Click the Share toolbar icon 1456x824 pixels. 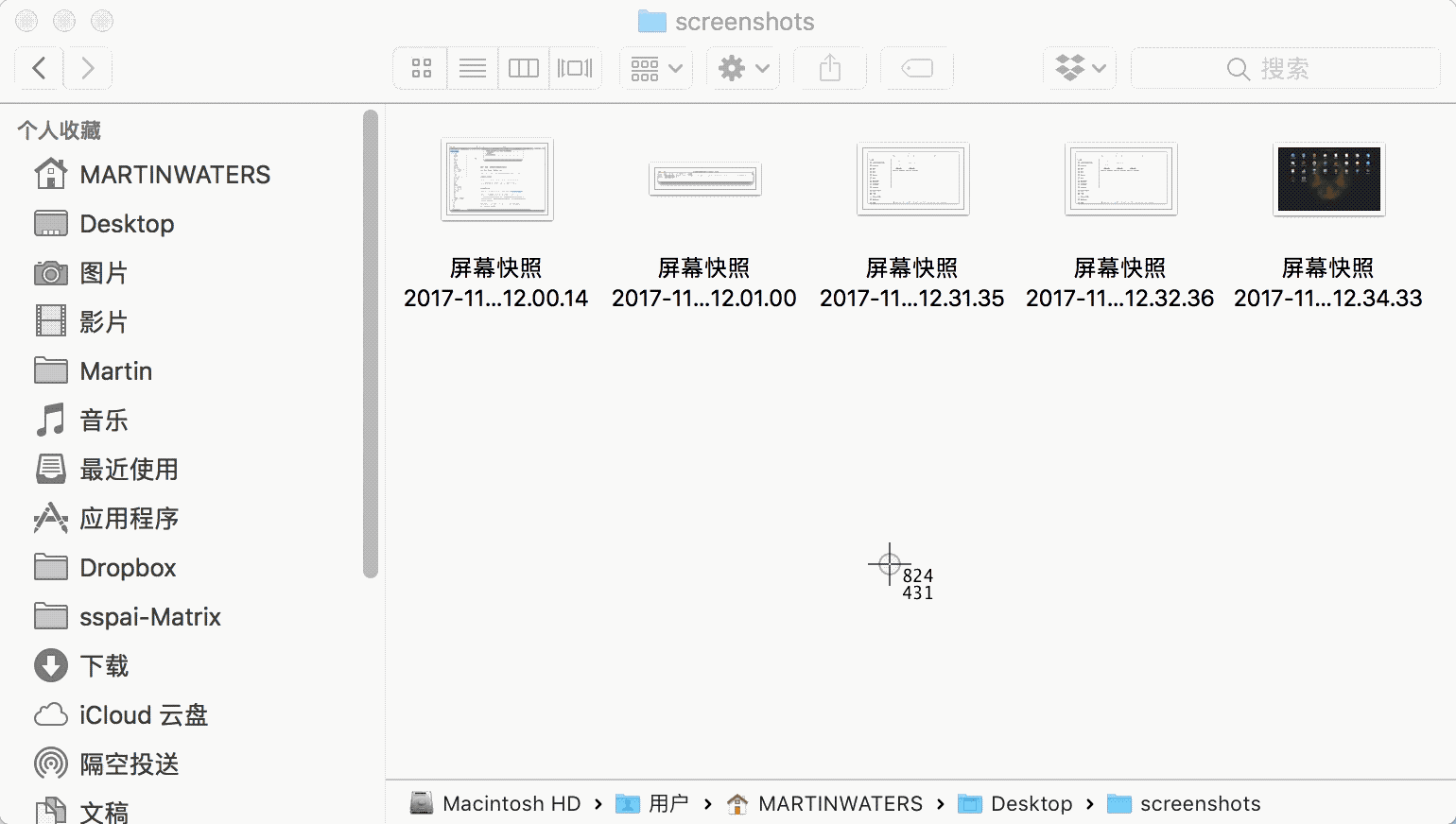829,68
